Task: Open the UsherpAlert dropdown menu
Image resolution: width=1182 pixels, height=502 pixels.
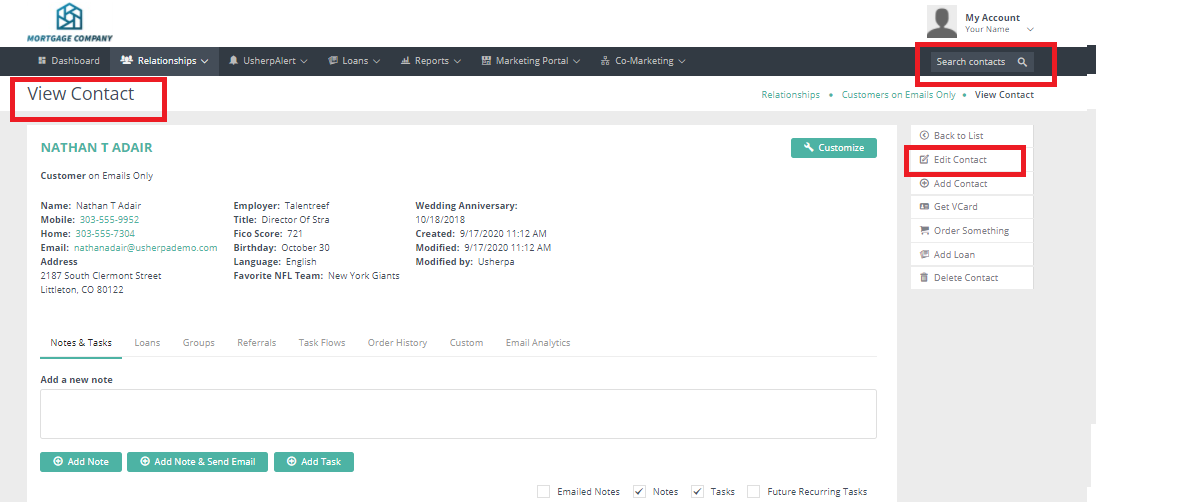Action: (268, 61)
